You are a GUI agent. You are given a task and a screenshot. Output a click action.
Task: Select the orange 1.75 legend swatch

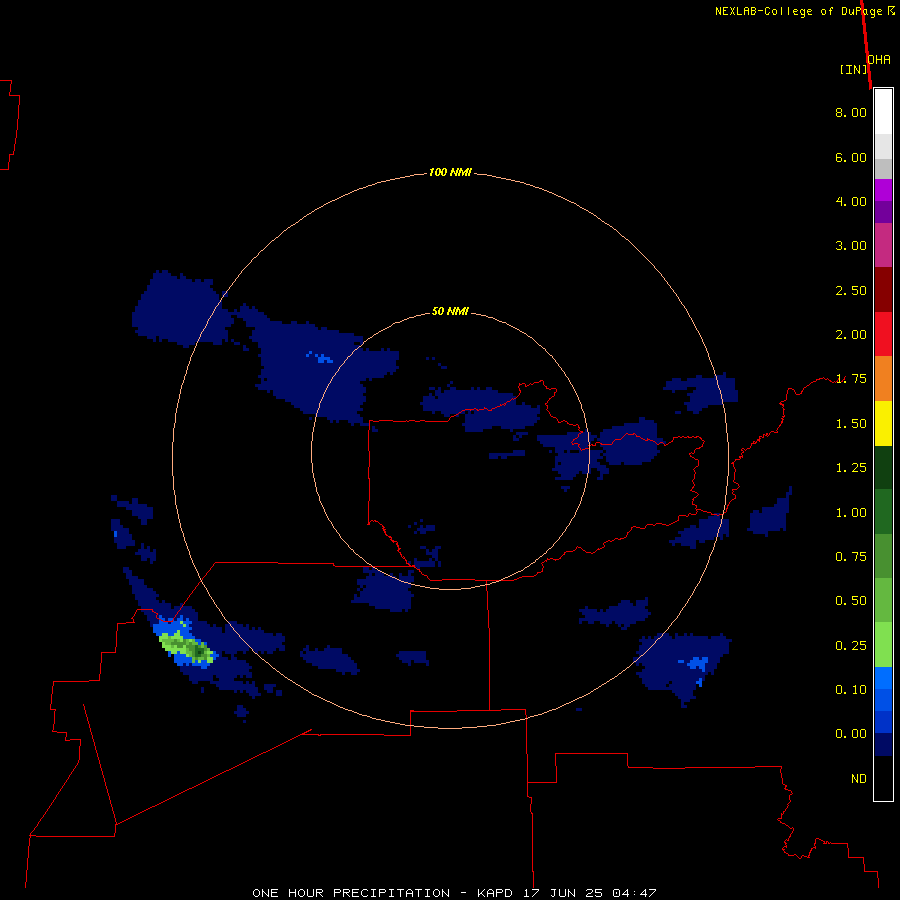883,379
